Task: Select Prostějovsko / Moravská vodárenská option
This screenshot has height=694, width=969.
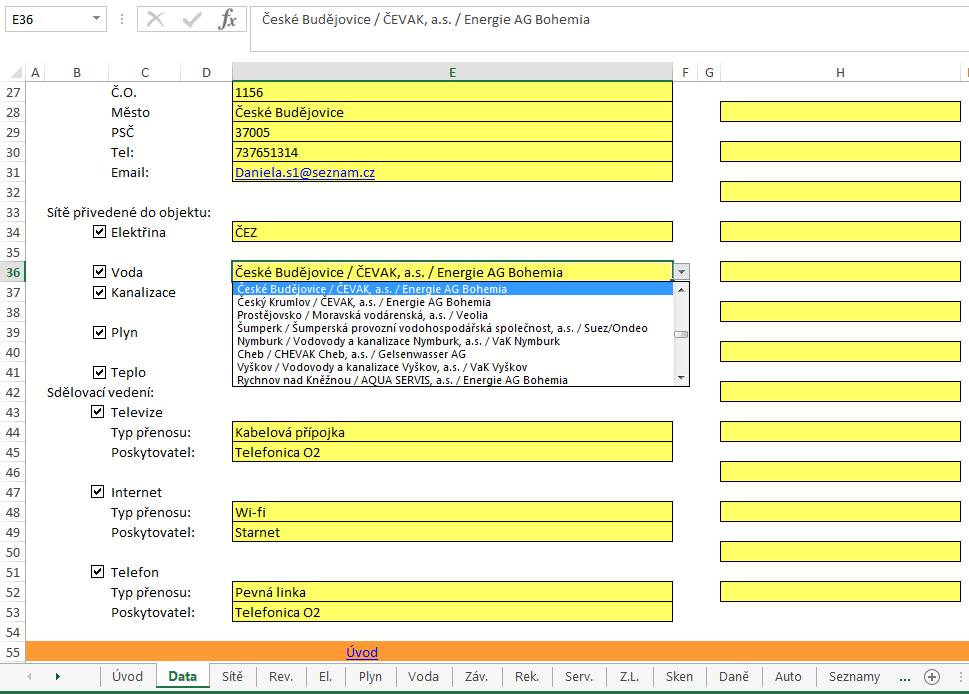Action: tap(453, 315)
